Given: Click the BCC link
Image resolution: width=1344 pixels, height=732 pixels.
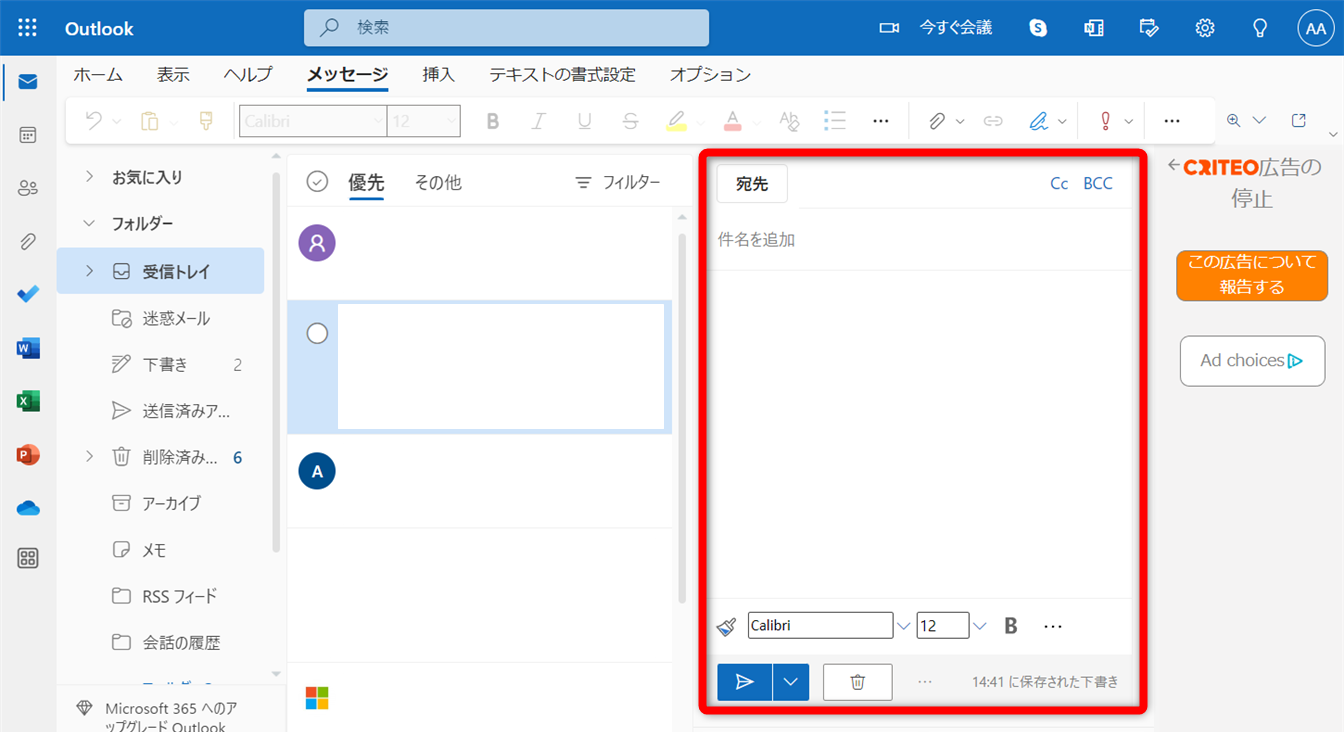Looking at the screenshot, I should (1097, 184).
